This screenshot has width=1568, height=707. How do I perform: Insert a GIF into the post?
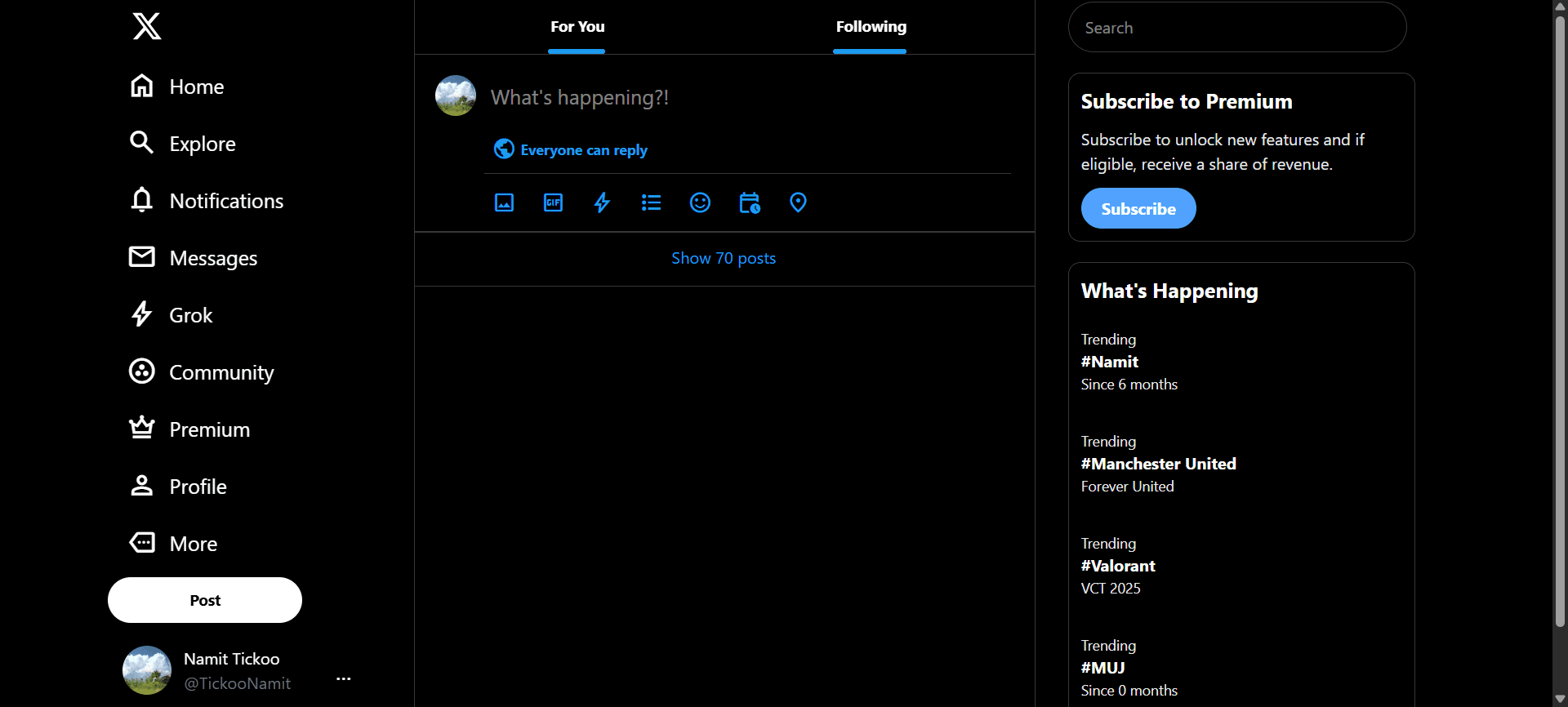click(x=554, y=202)
